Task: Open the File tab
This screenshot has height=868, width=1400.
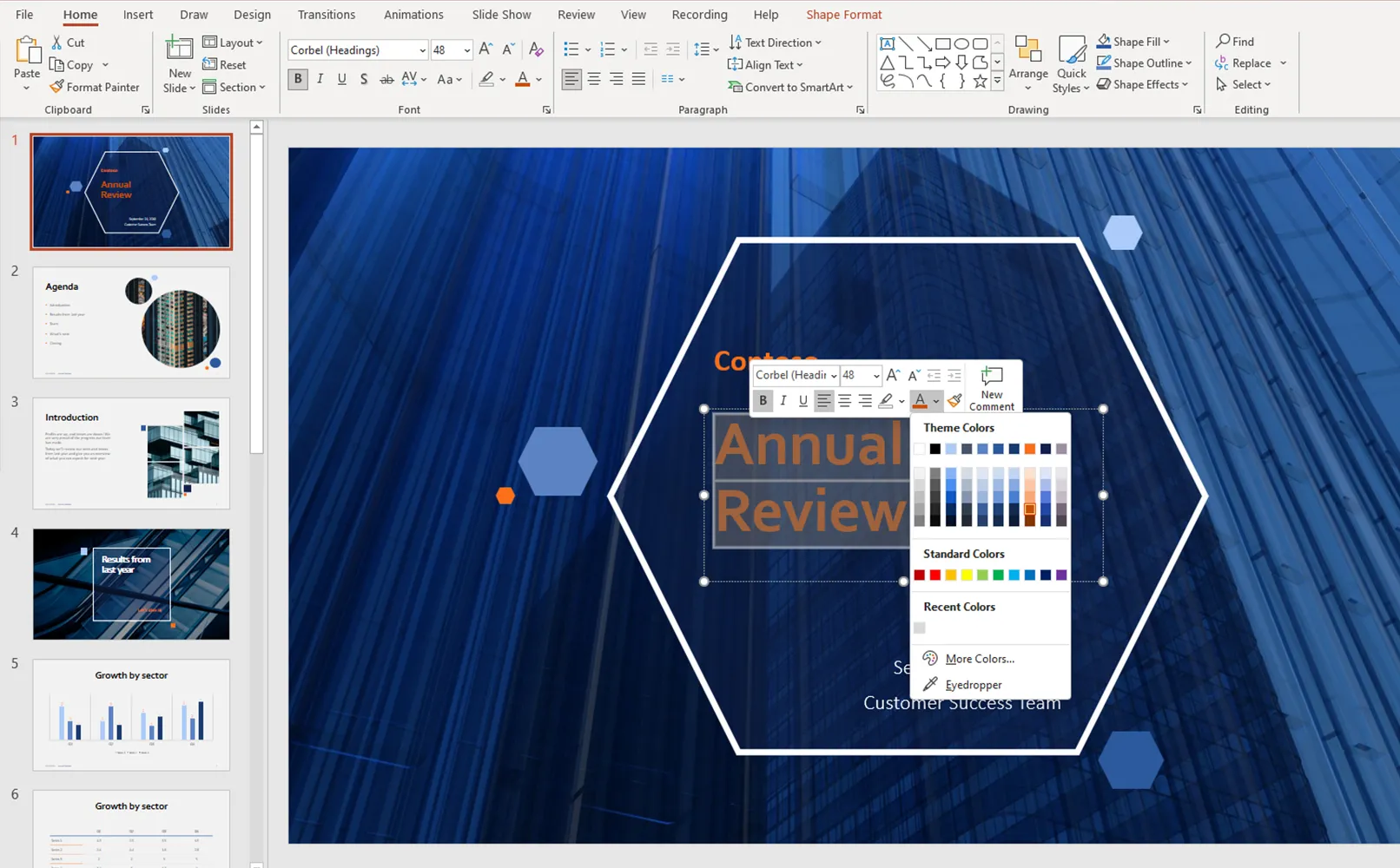Action: pyautogui.click(x=24, y=15)
